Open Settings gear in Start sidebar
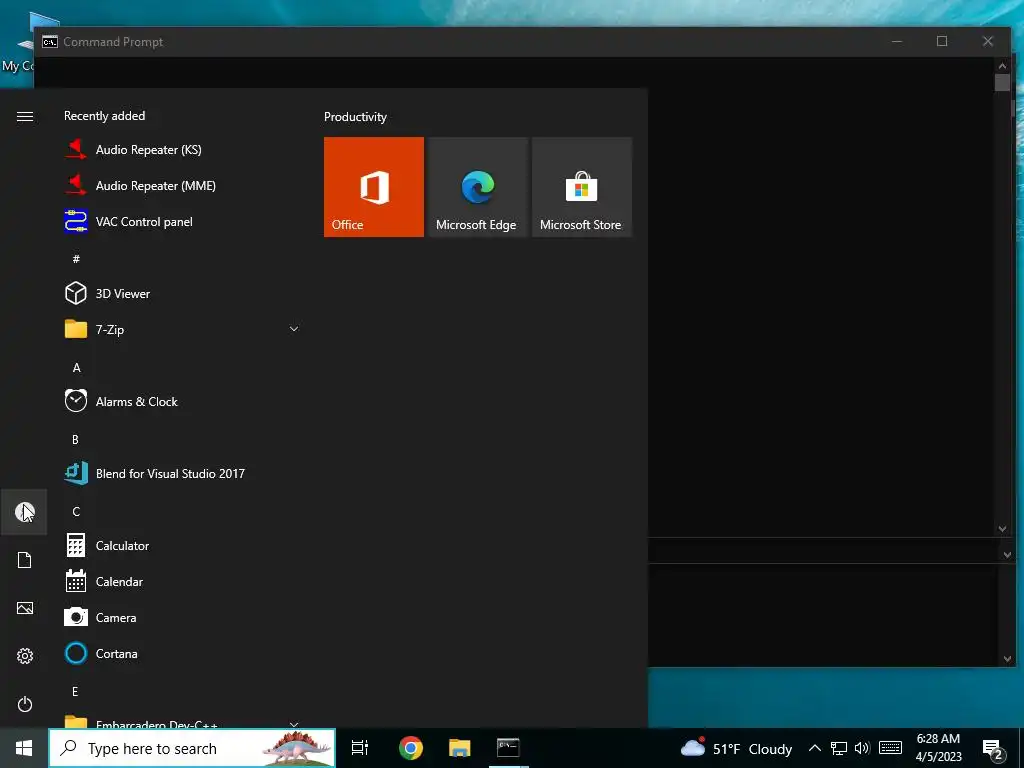Viewport: 1024px width, 768px height. pos(25,656)
